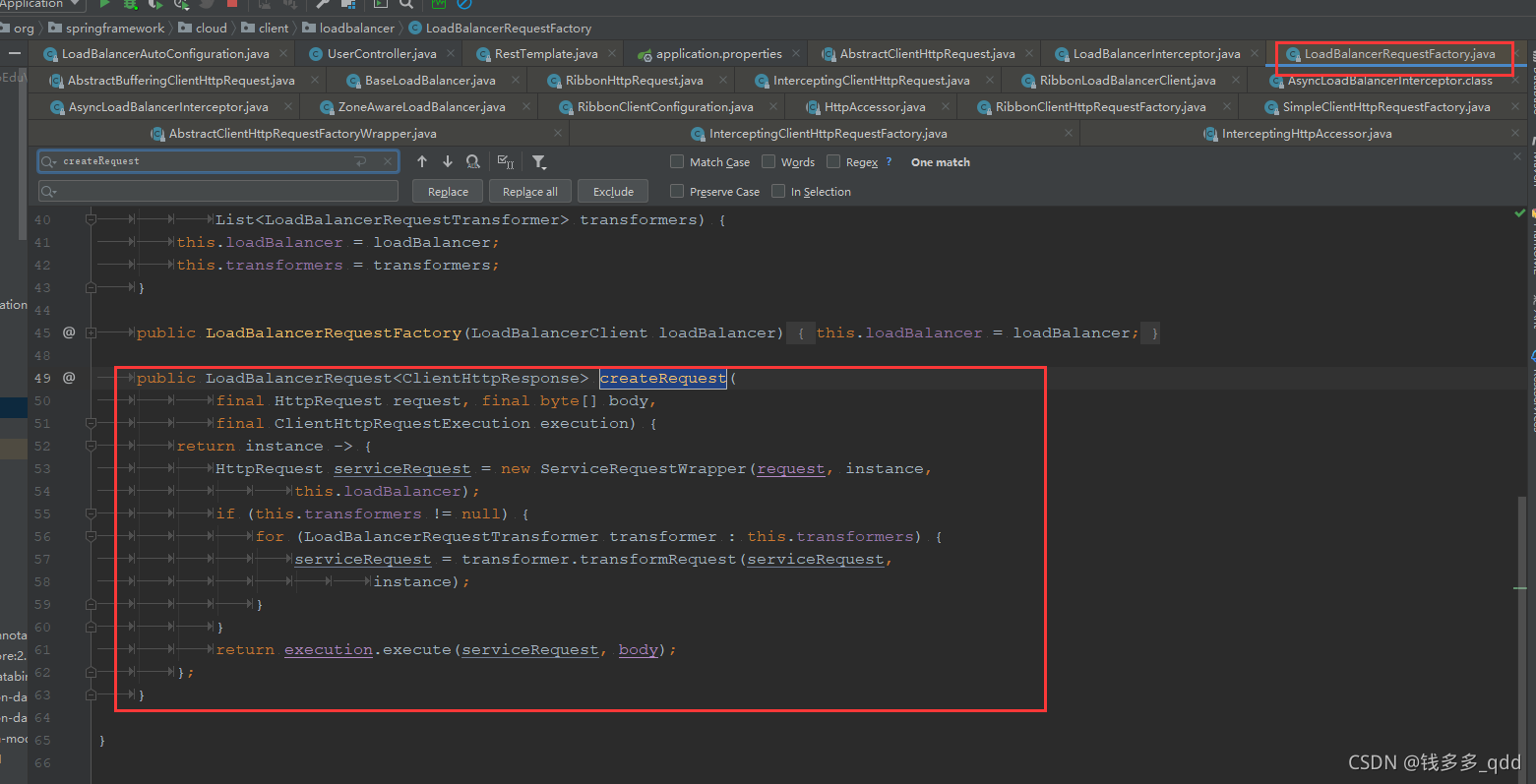
Task: Click the previous occurrence up arrow
Action: 422,161
